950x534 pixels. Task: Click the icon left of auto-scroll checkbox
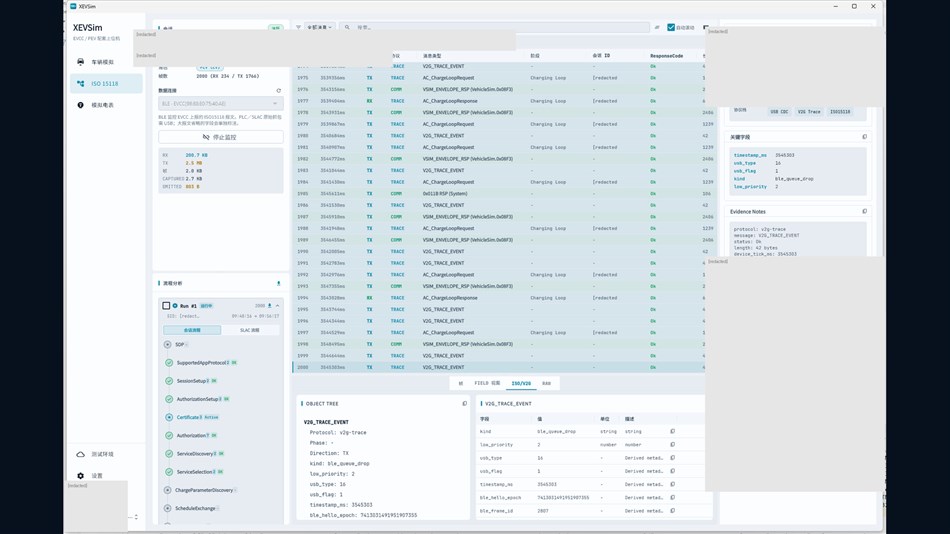pos(657,27)
